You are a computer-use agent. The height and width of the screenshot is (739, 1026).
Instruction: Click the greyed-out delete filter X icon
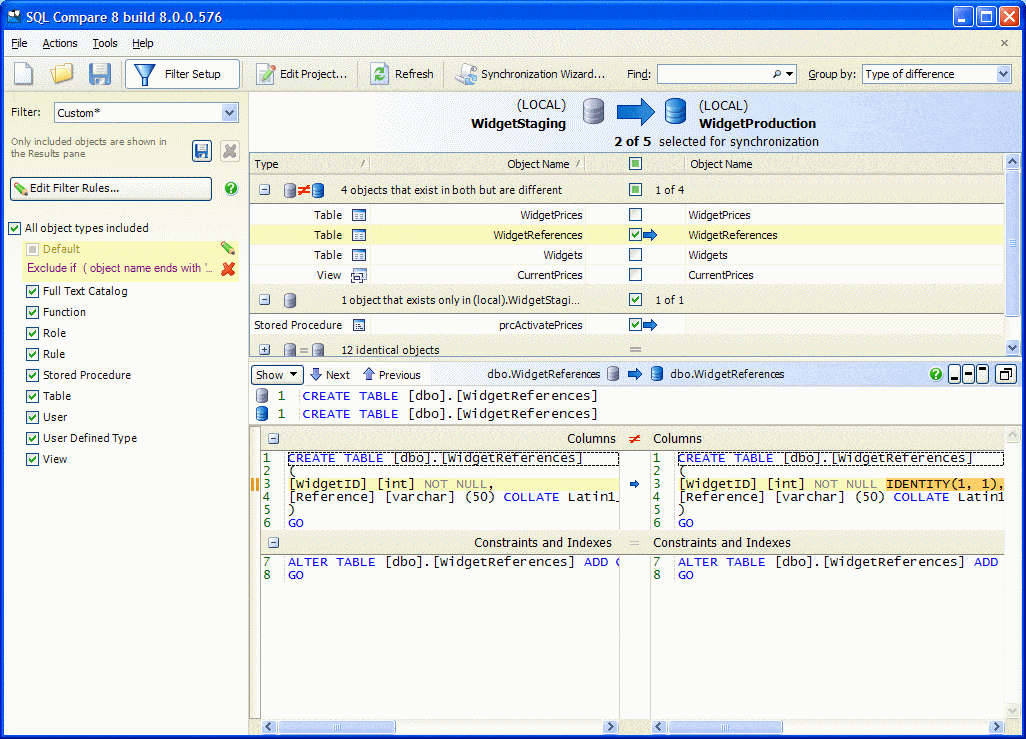point(230,151)
